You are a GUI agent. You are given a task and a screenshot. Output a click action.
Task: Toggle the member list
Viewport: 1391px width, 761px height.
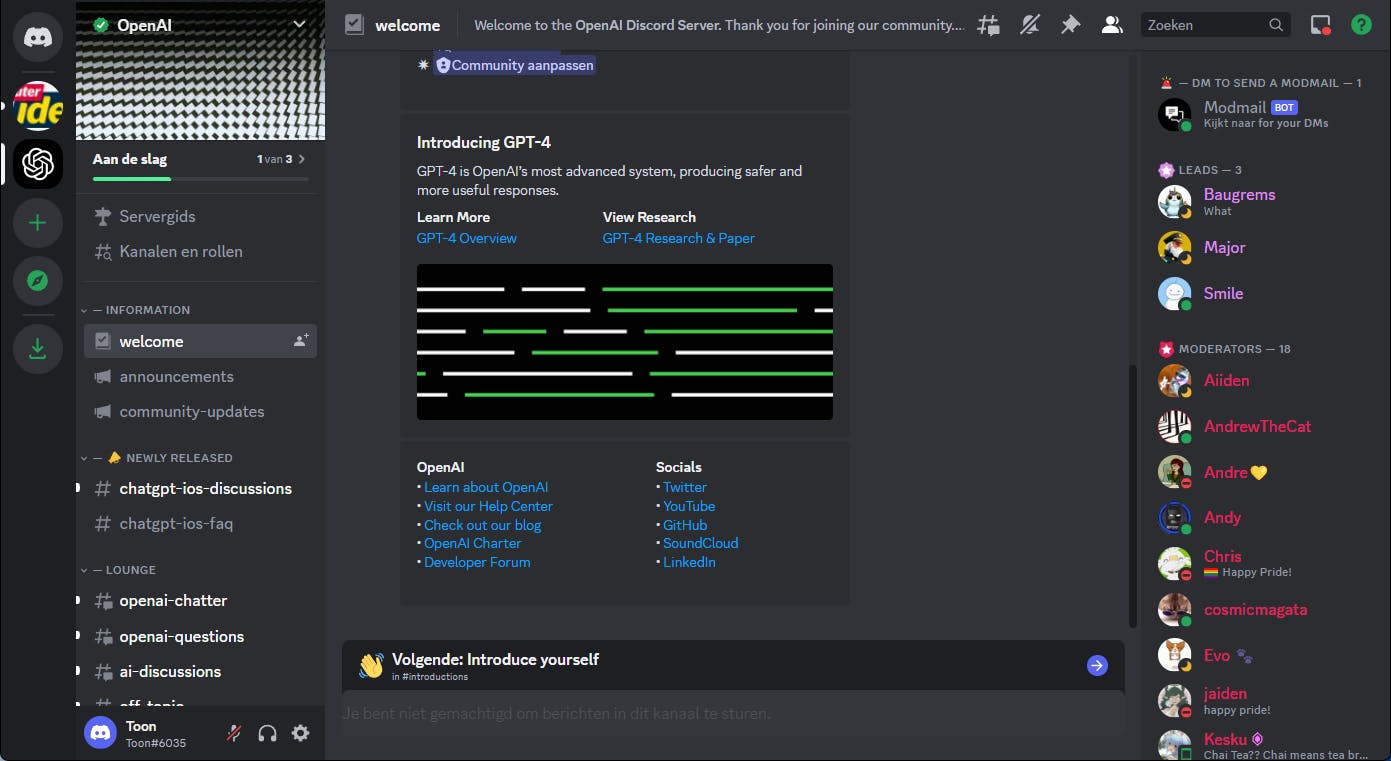pyautogui.click(x=1112, y=25)
